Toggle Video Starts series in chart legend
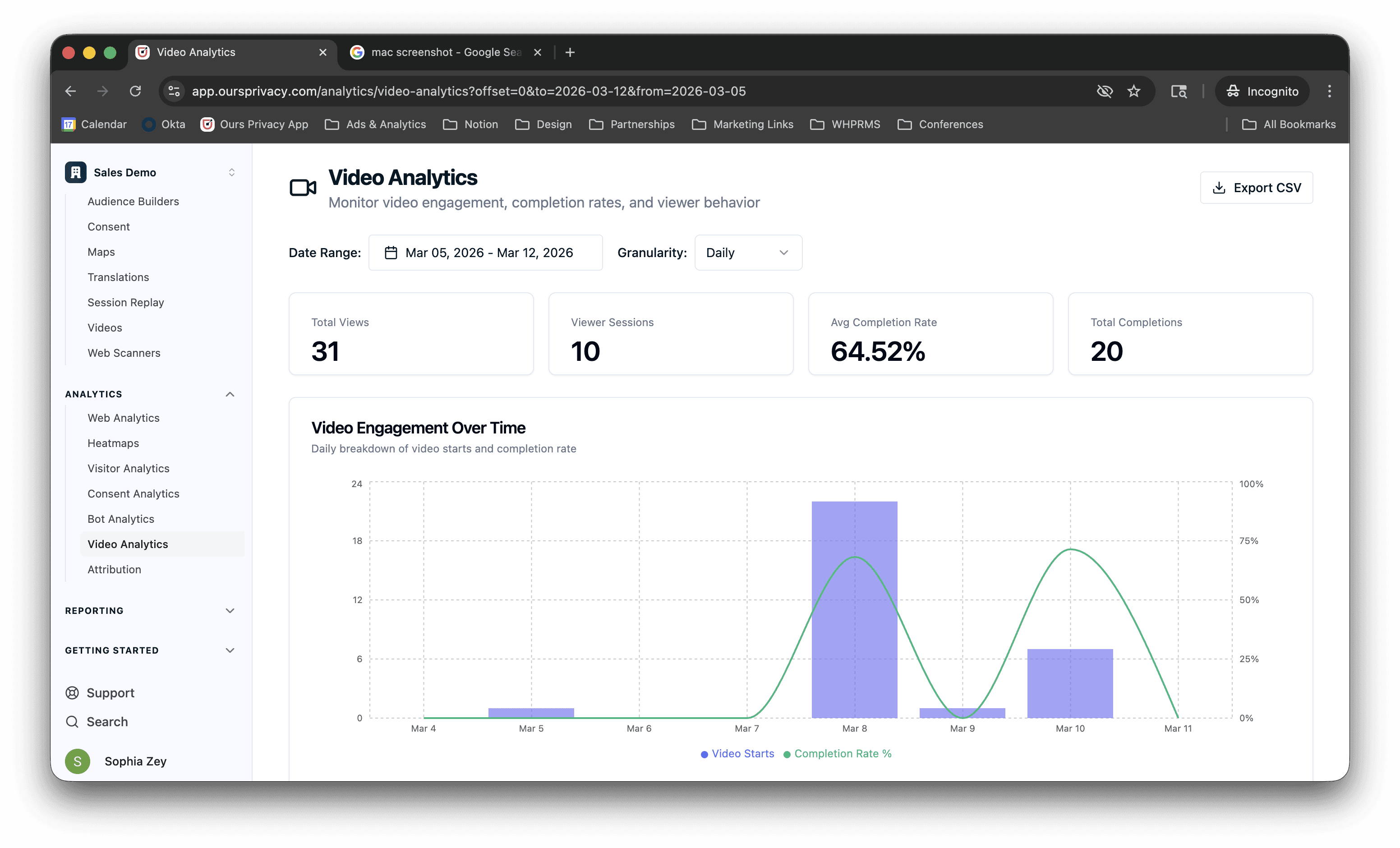This screenshot has height=848, width=1400. click(737, 754)
